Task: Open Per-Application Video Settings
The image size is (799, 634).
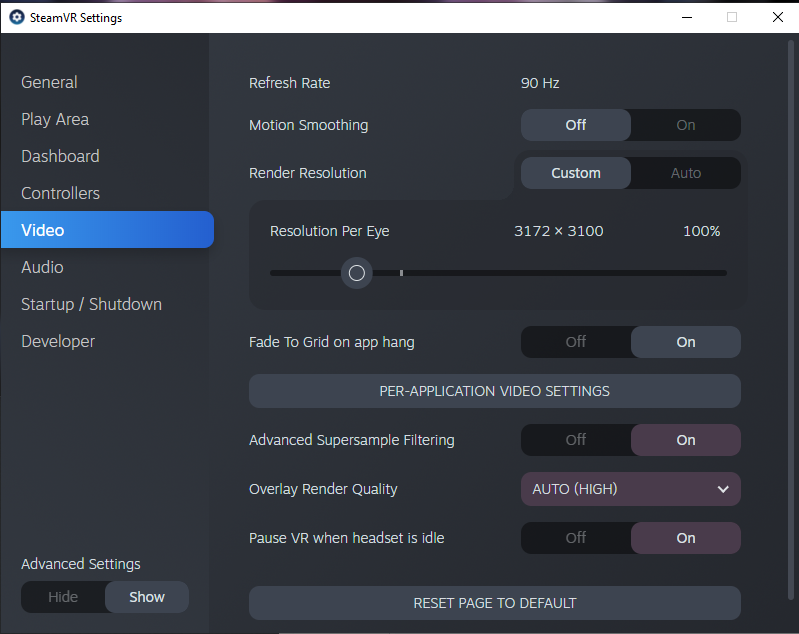Action: point(495,391)
